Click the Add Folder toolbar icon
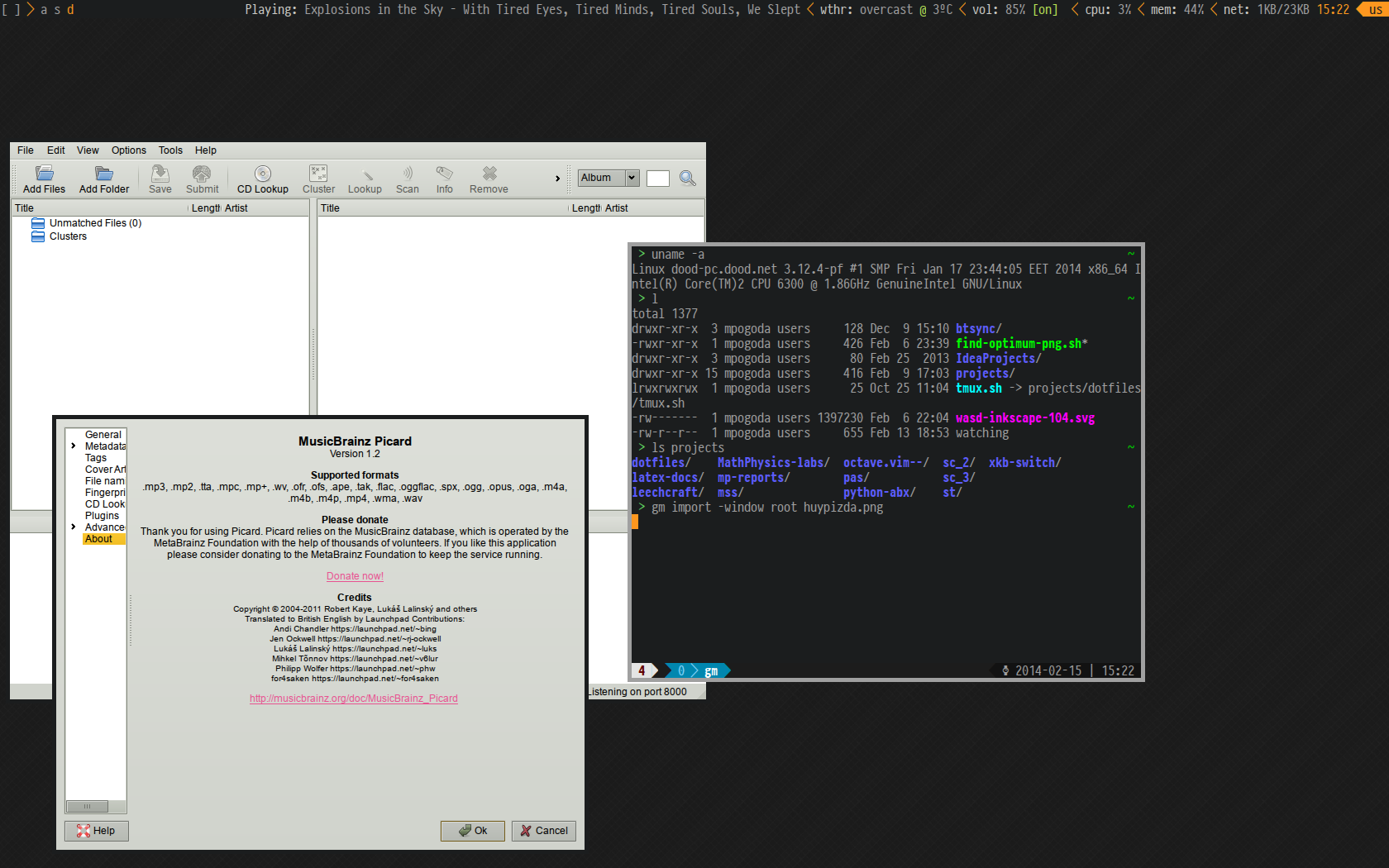 104,174
